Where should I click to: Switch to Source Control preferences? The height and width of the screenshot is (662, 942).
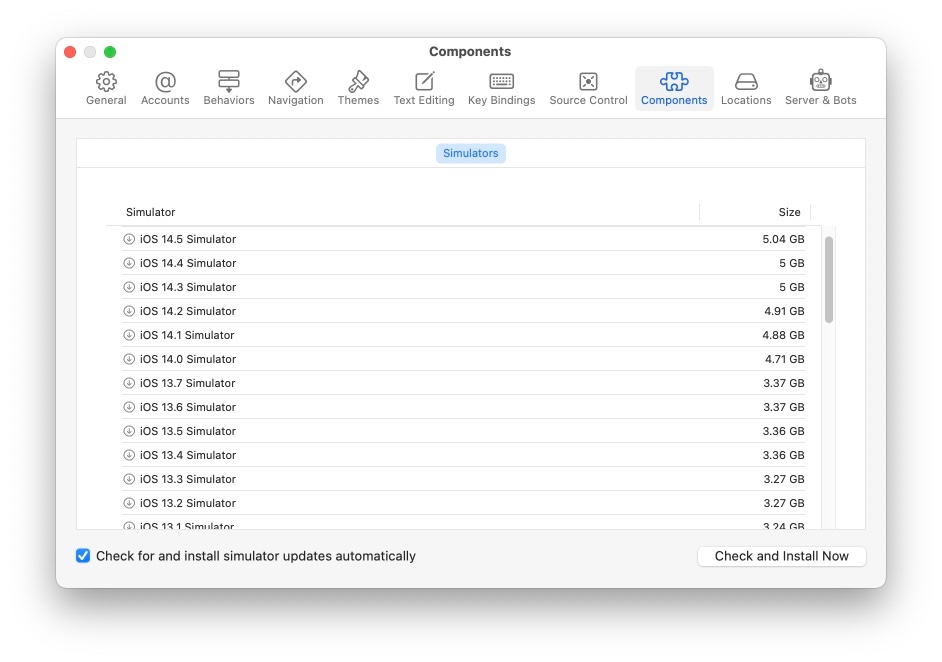click(x=588, y=88)
